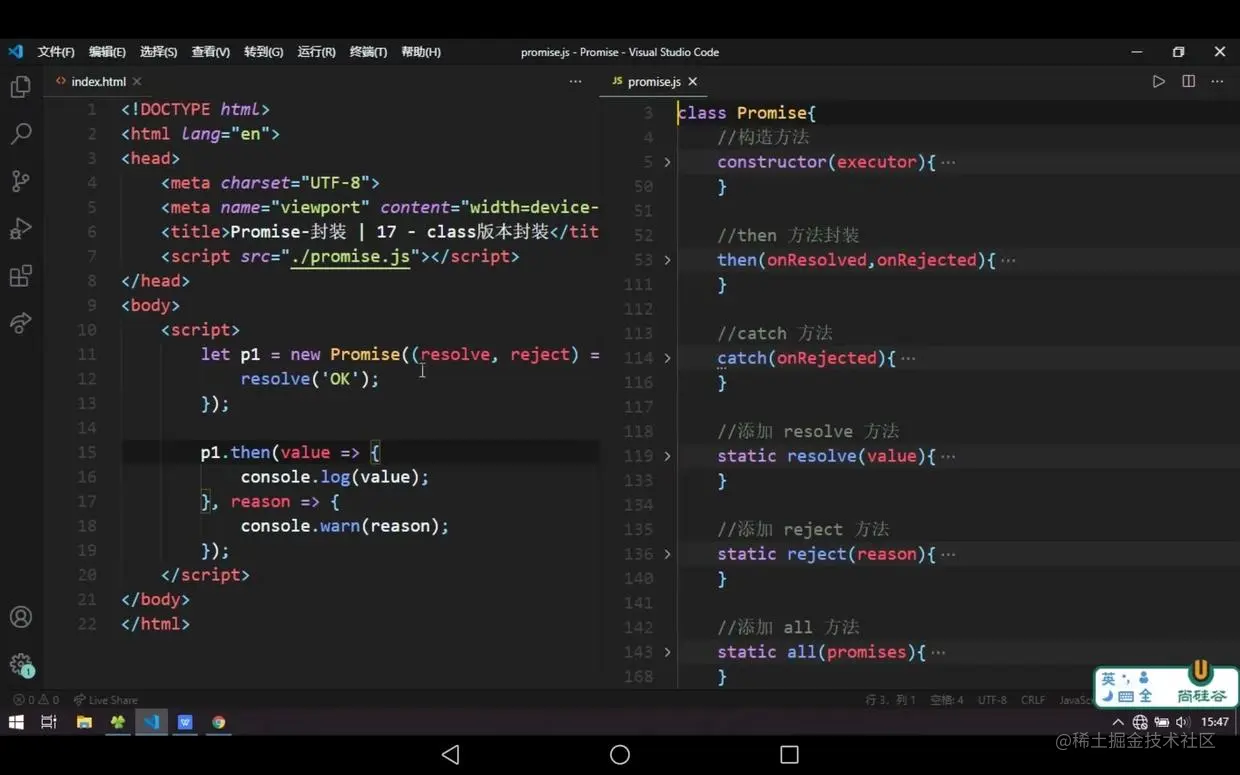
Task: Run code with the play icon
Action: (1158, 81)
